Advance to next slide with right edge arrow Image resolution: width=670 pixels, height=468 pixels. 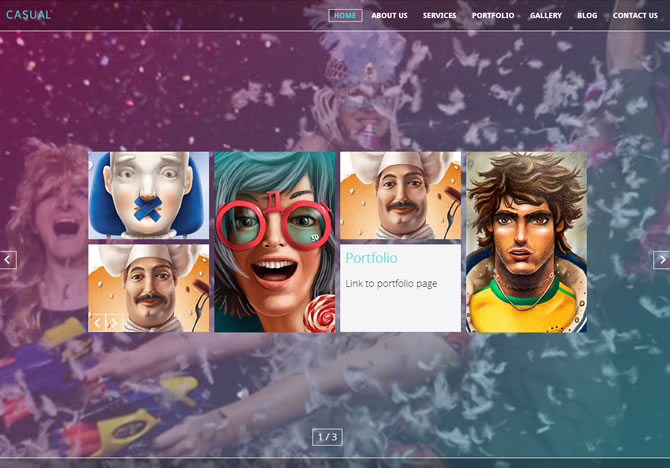661,260
